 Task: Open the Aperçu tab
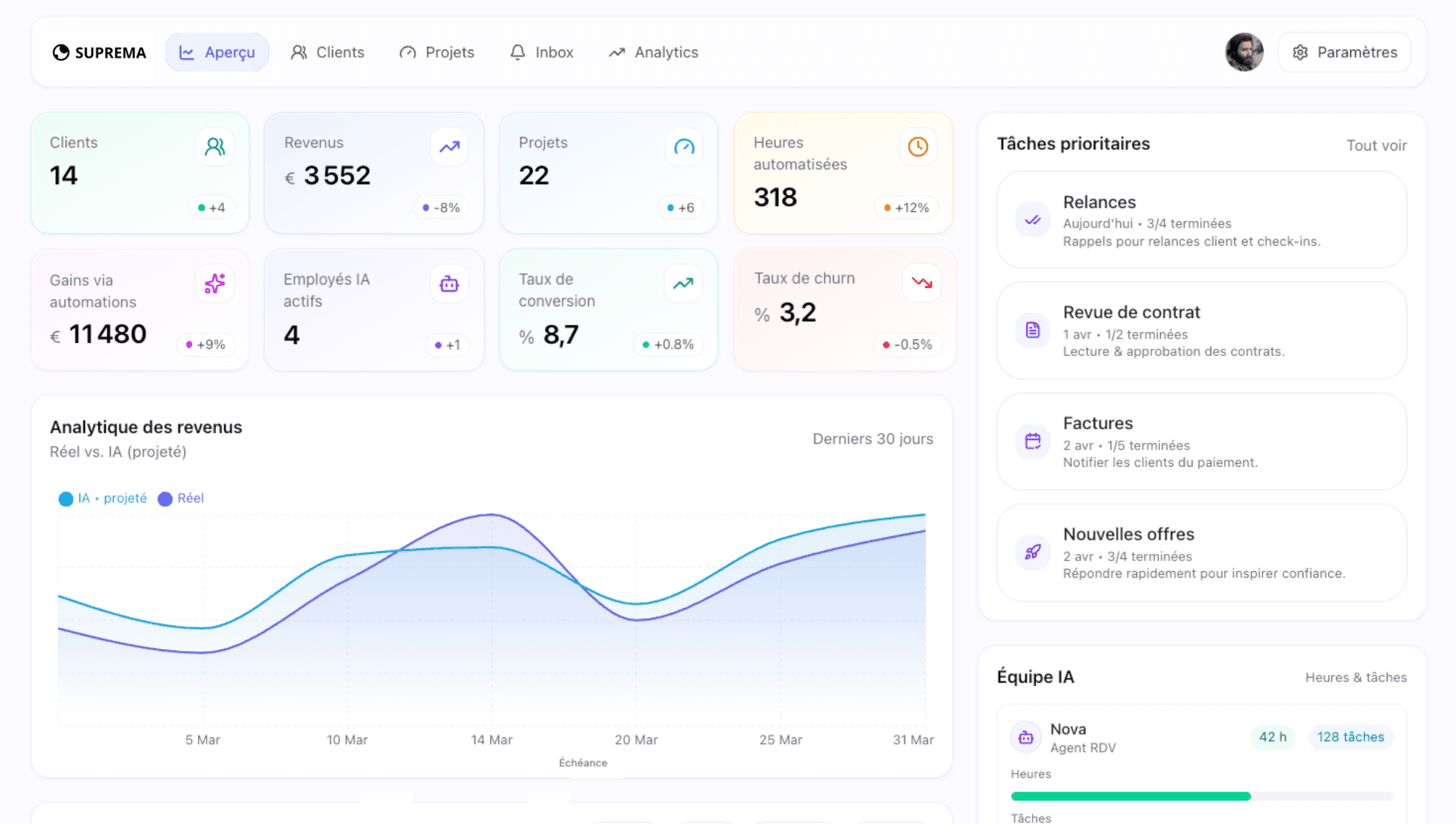click(217, 52)
